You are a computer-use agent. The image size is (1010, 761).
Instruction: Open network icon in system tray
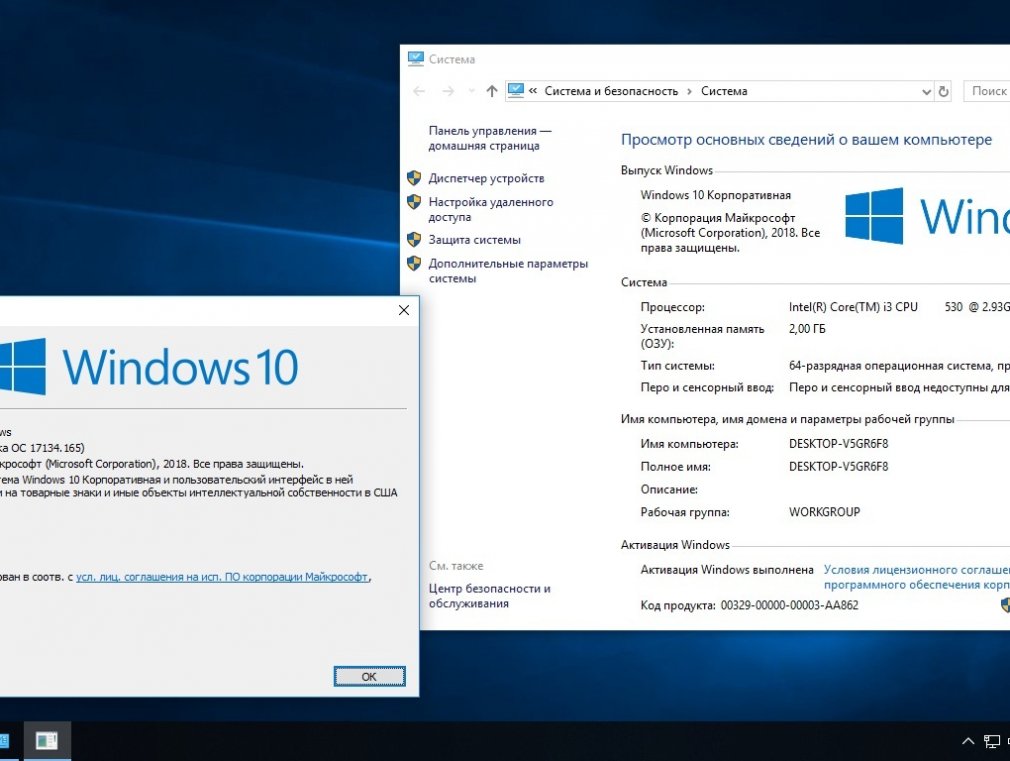click(991, 742)
